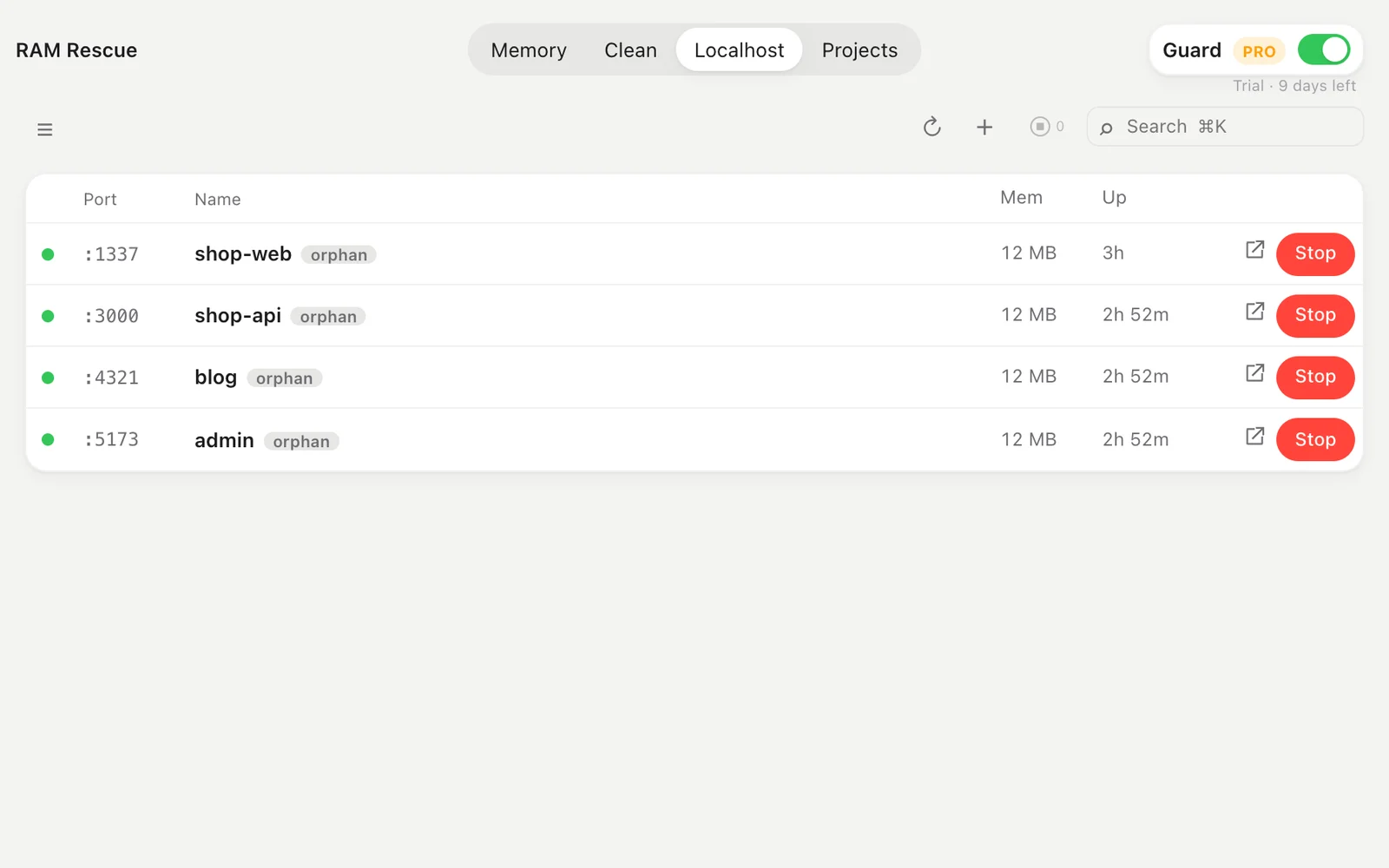Click Trial 9 days left text
This screenshot has width=1389, height=868.
tap(1294, 86)
